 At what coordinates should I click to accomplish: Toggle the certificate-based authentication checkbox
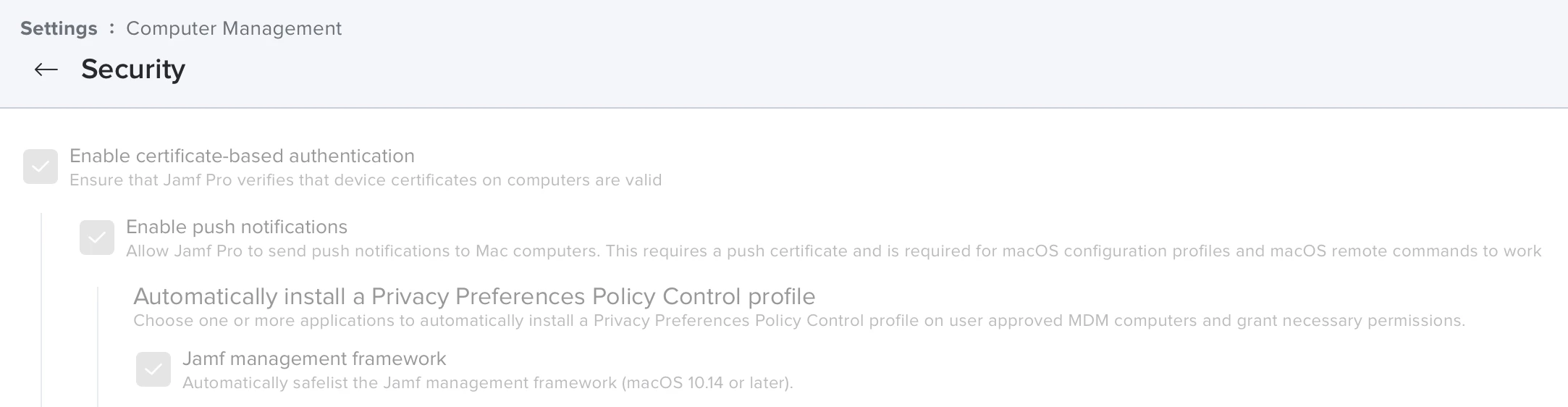tap(41, 167)
